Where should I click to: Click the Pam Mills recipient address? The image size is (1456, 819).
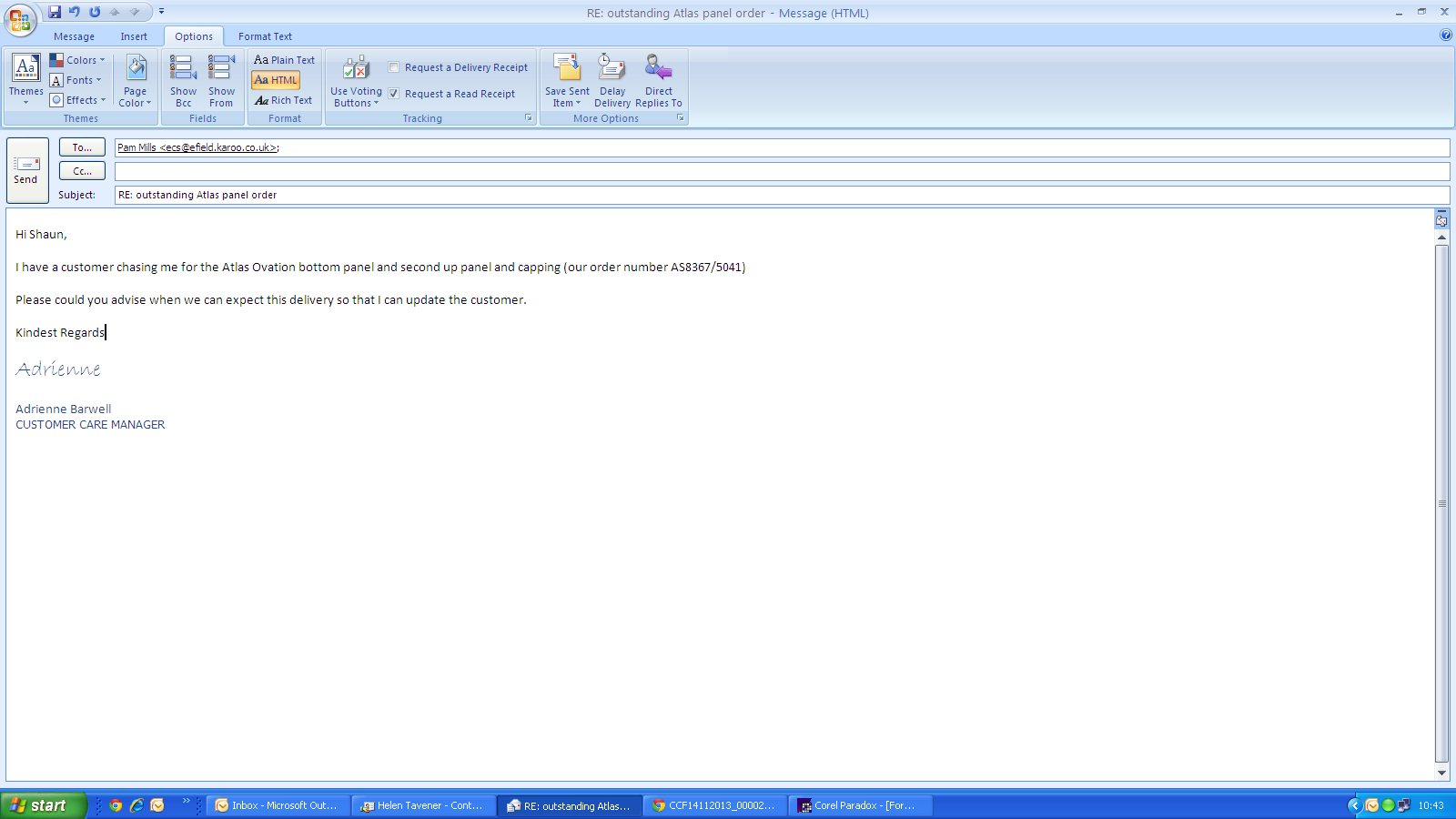tap(197, 147)
